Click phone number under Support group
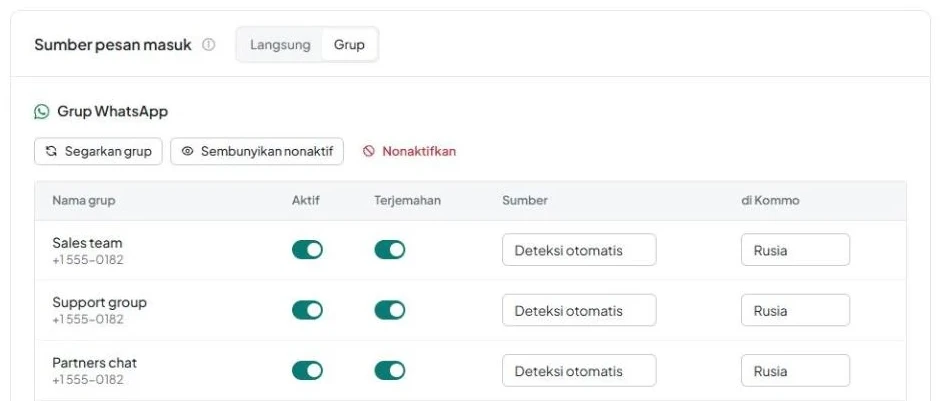The image size is (941, 401). (x=88, y=319)
